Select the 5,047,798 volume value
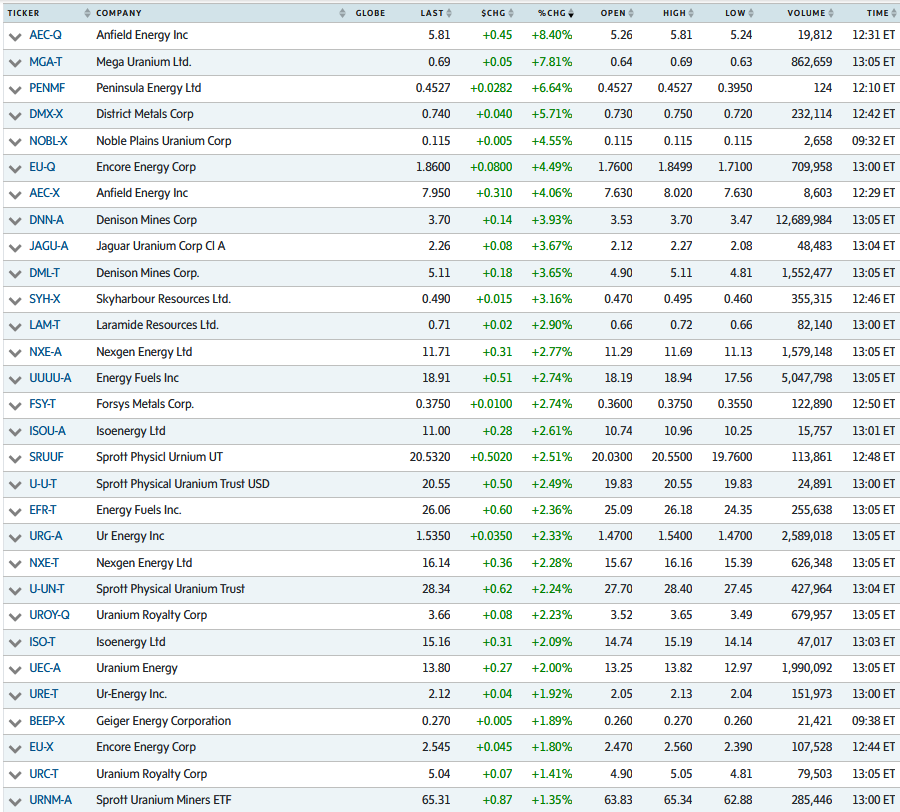 [x=806, y=378]
